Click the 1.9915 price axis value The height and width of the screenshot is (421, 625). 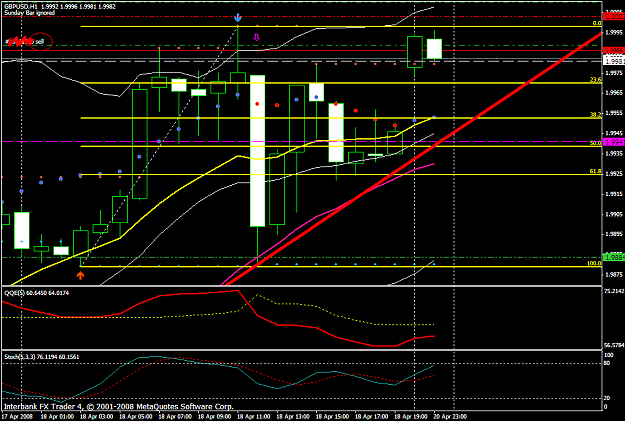click(614, 194)
